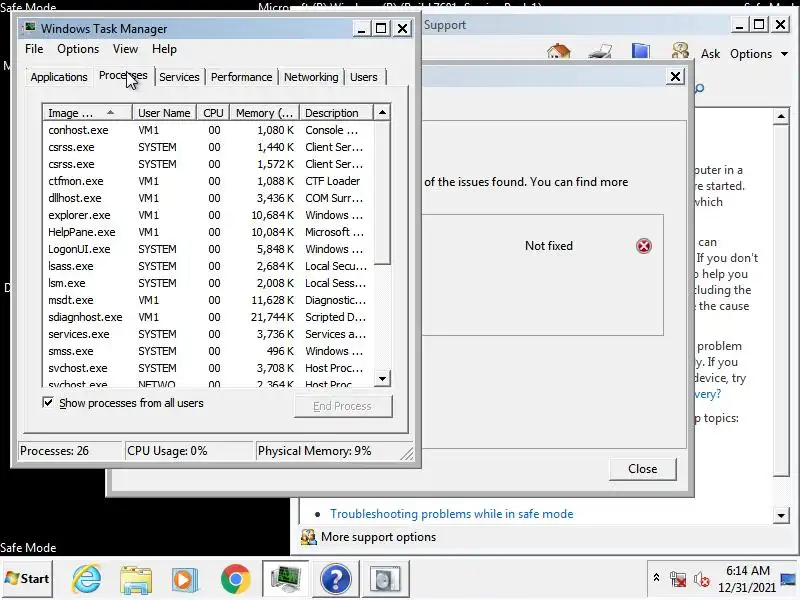Viewport: 800px width, 600px height.
Task: Select the HelpPane.exe process row
Action: coord(209,232)
